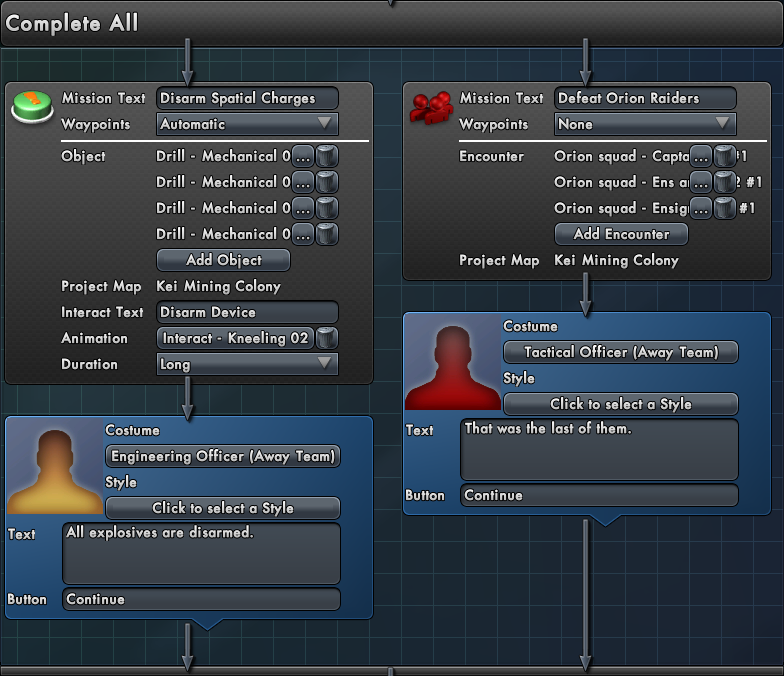Select the red Tactical Officer portrait thumbnail
The height and width of the screenshot is (676, 784).
tap(452, 362)
